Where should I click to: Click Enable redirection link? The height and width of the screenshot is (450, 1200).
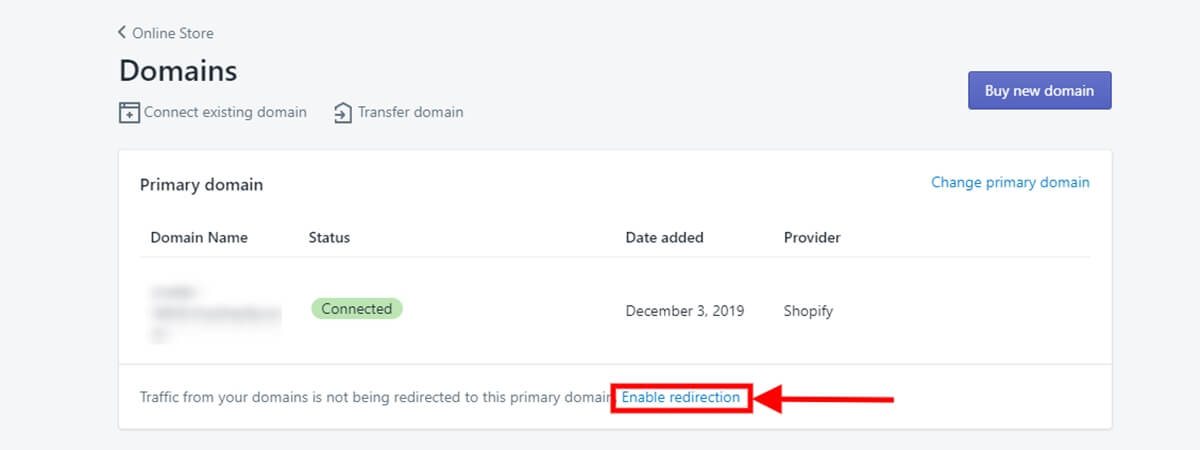pos(681,397)
